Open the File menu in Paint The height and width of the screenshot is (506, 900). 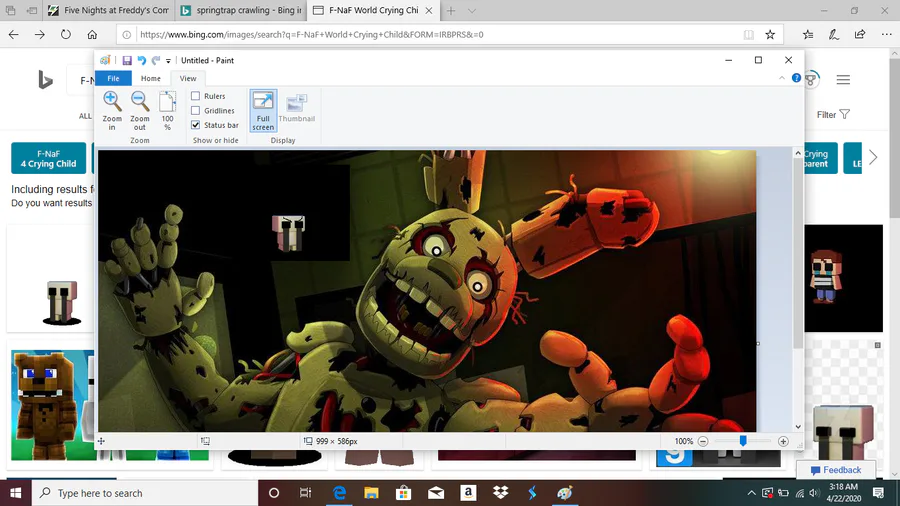(x=113, y=78)
